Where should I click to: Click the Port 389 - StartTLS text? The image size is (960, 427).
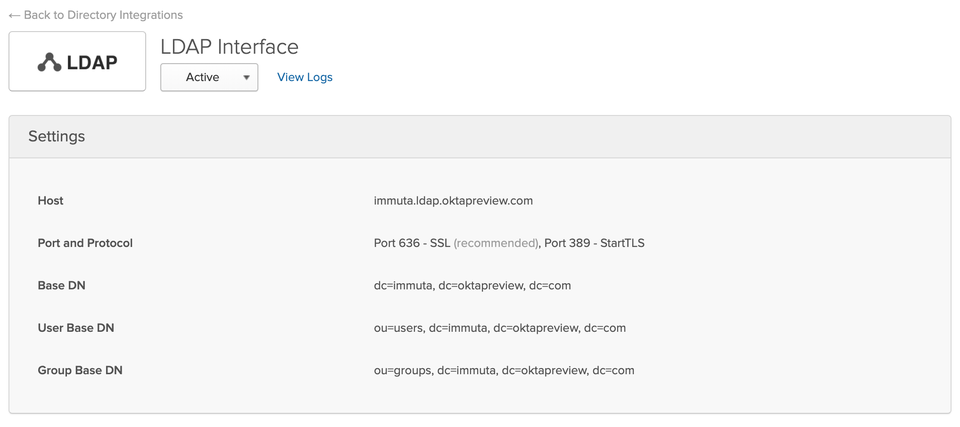[594, 243]
